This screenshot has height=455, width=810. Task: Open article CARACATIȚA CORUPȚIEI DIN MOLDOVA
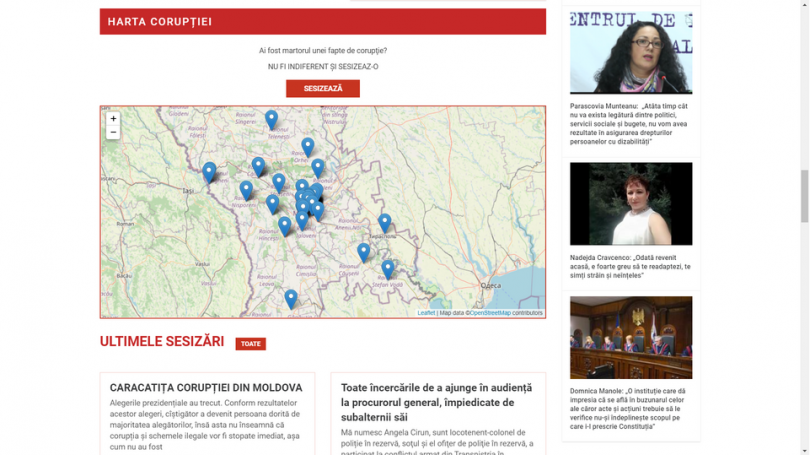(x=206, y=387)
